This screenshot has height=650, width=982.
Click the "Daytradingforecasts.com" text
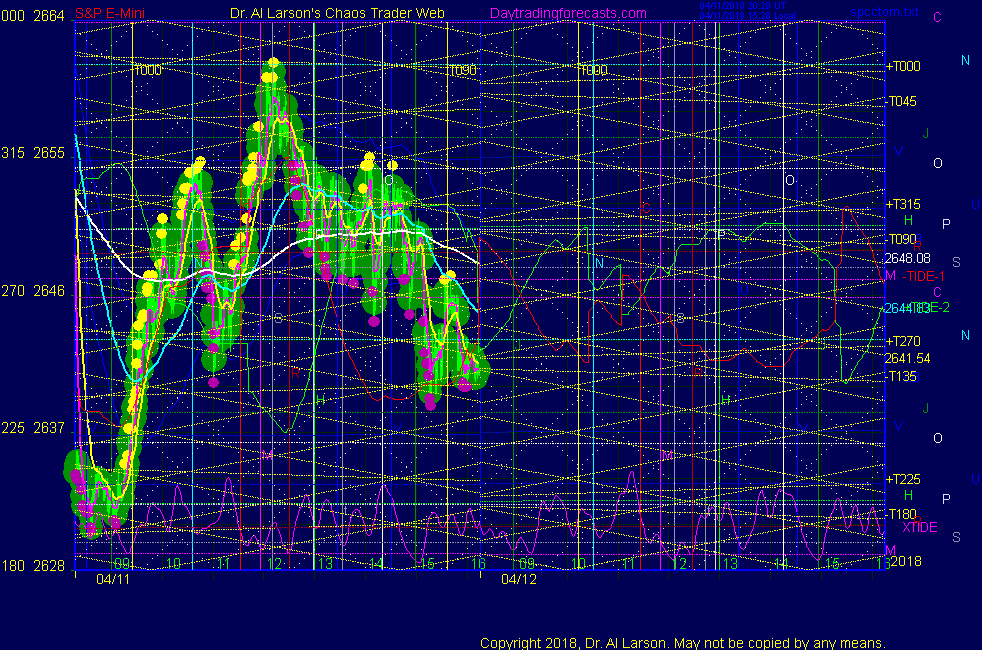pyautogui.click(x=568, y=13)
